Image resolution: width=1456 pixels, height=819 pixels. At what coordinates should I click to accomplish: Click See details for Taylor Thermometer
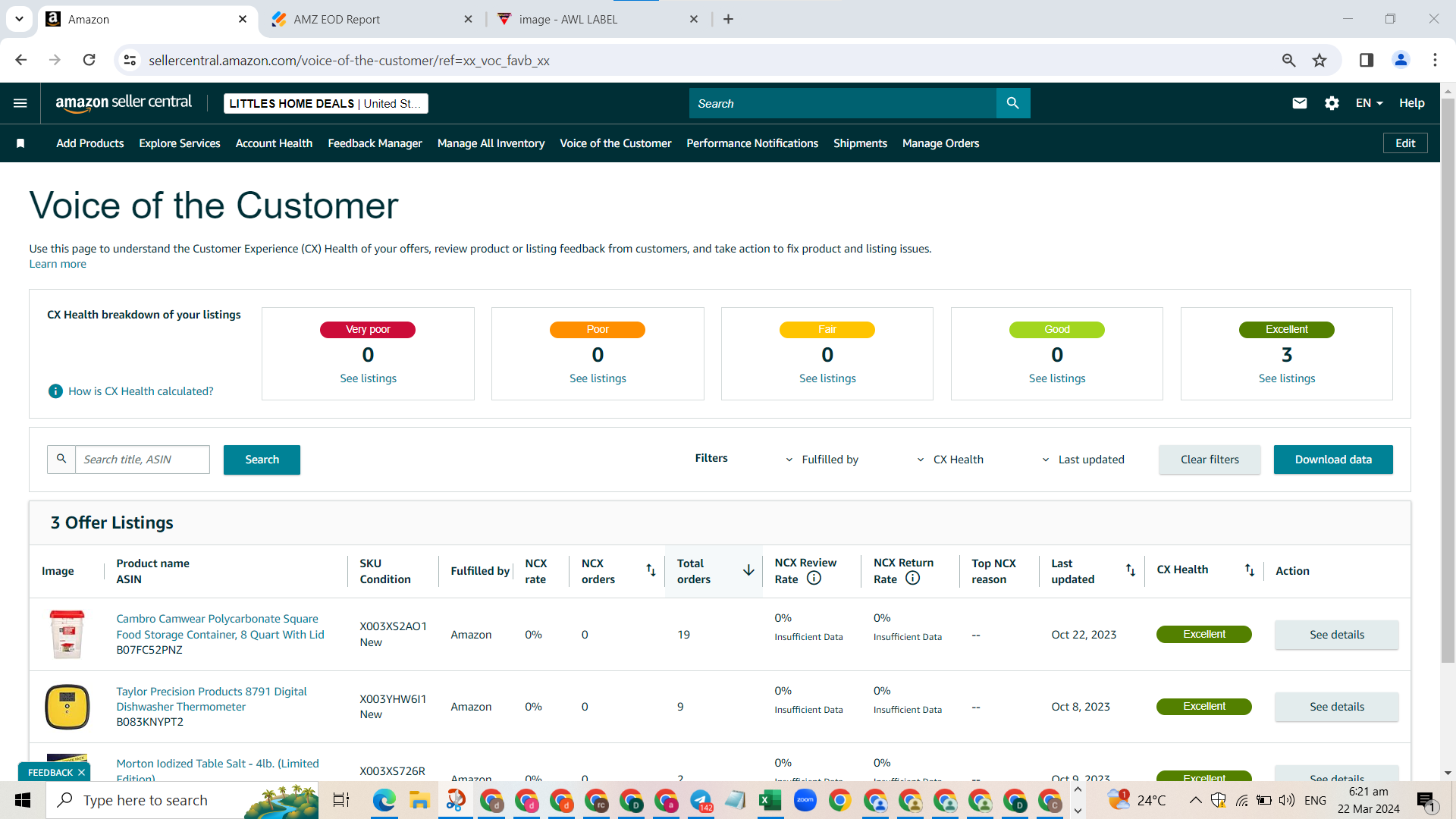[1337, 707]
